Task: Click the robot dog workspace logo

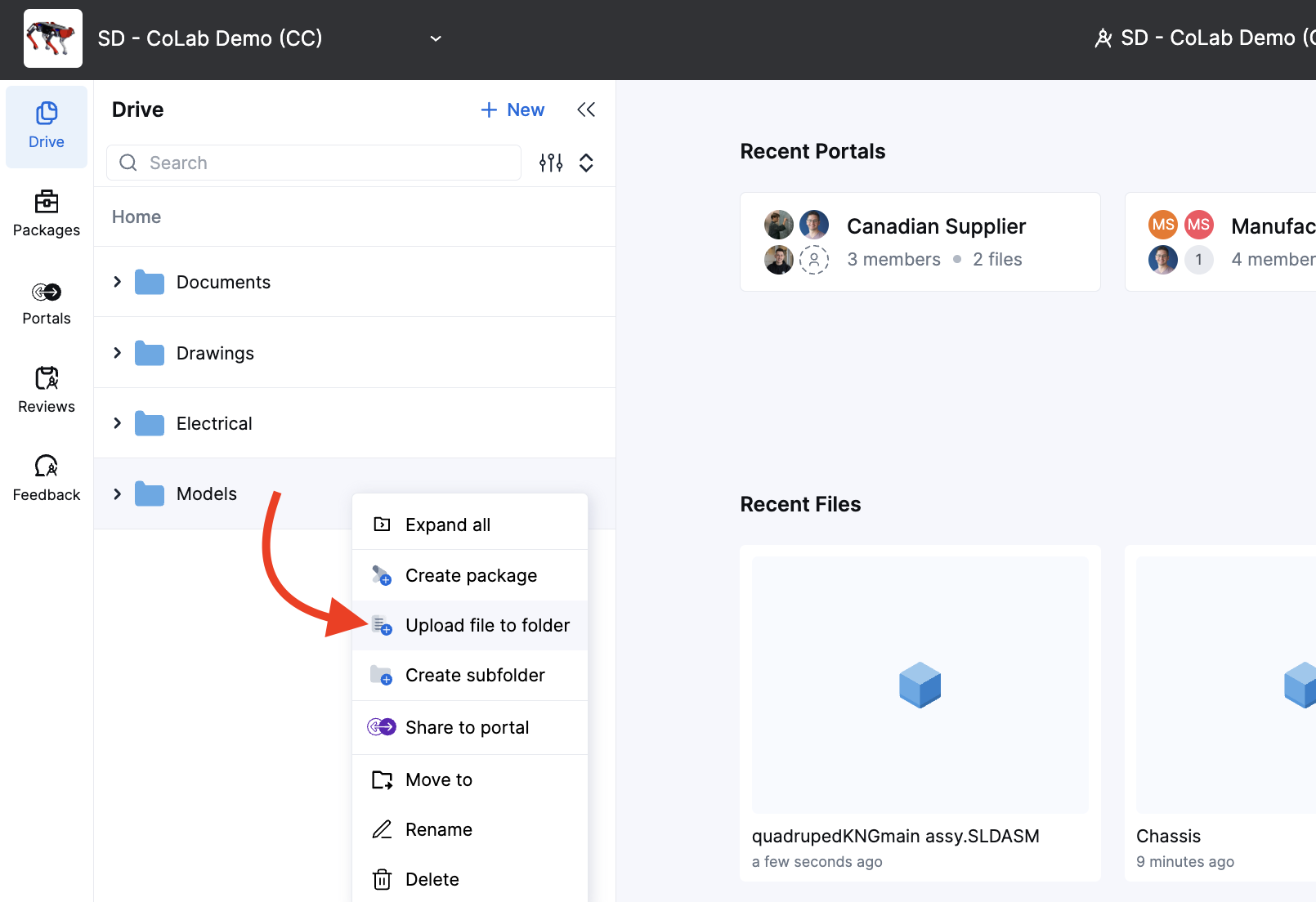Action: click(53, 38)
